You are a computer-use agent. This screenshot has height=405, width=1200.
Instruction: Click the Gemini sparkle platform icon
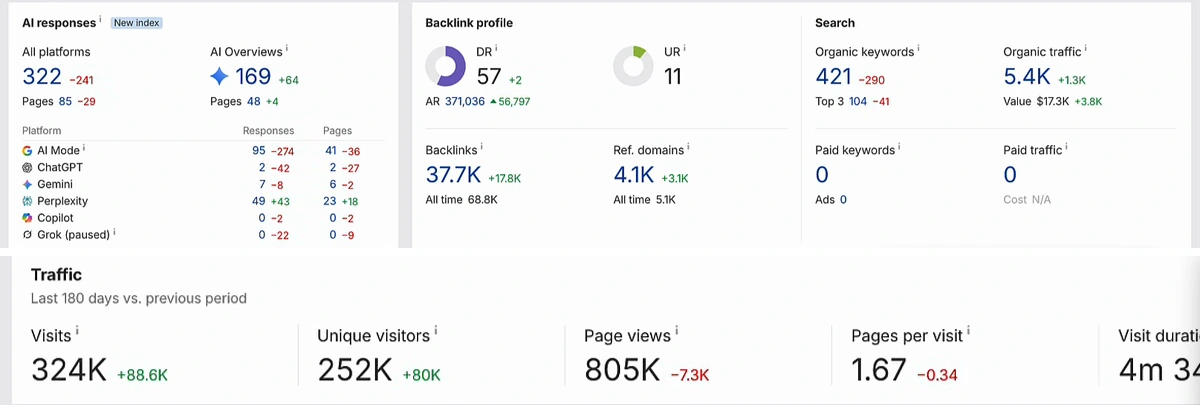click(27, 184)
